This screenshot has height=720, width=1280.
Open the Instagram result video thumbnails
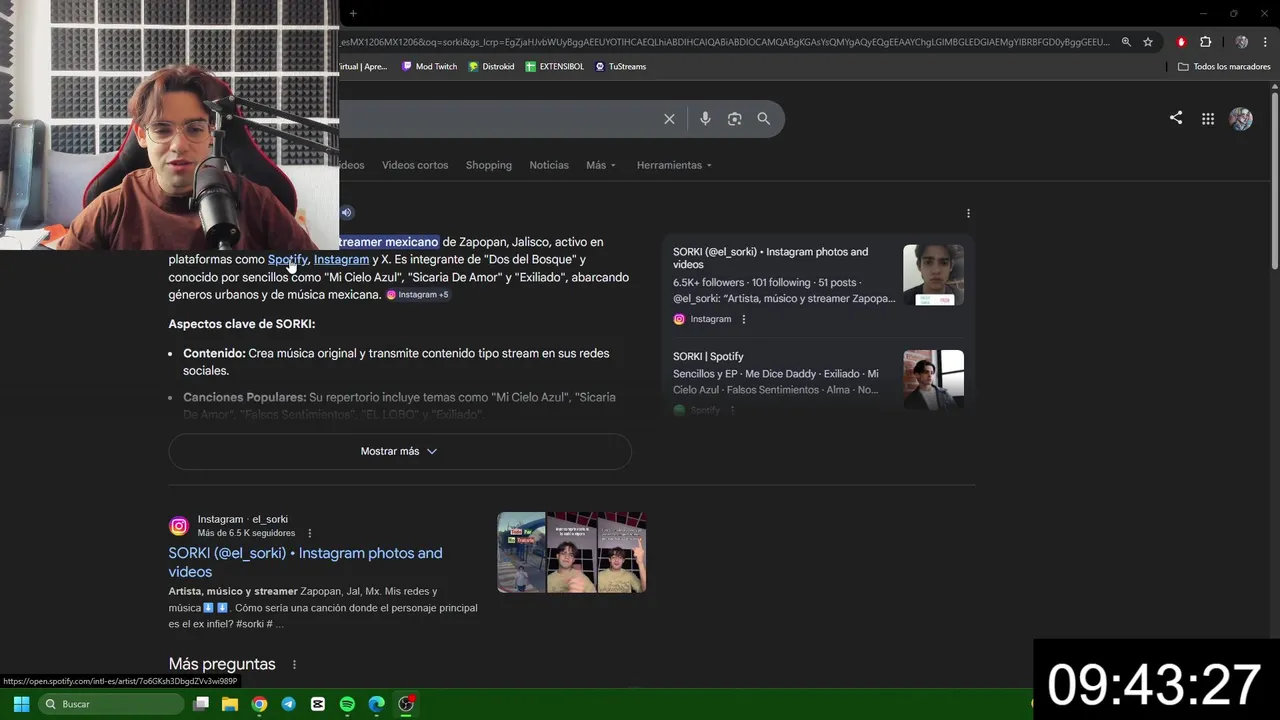click(x=572, y=552)
